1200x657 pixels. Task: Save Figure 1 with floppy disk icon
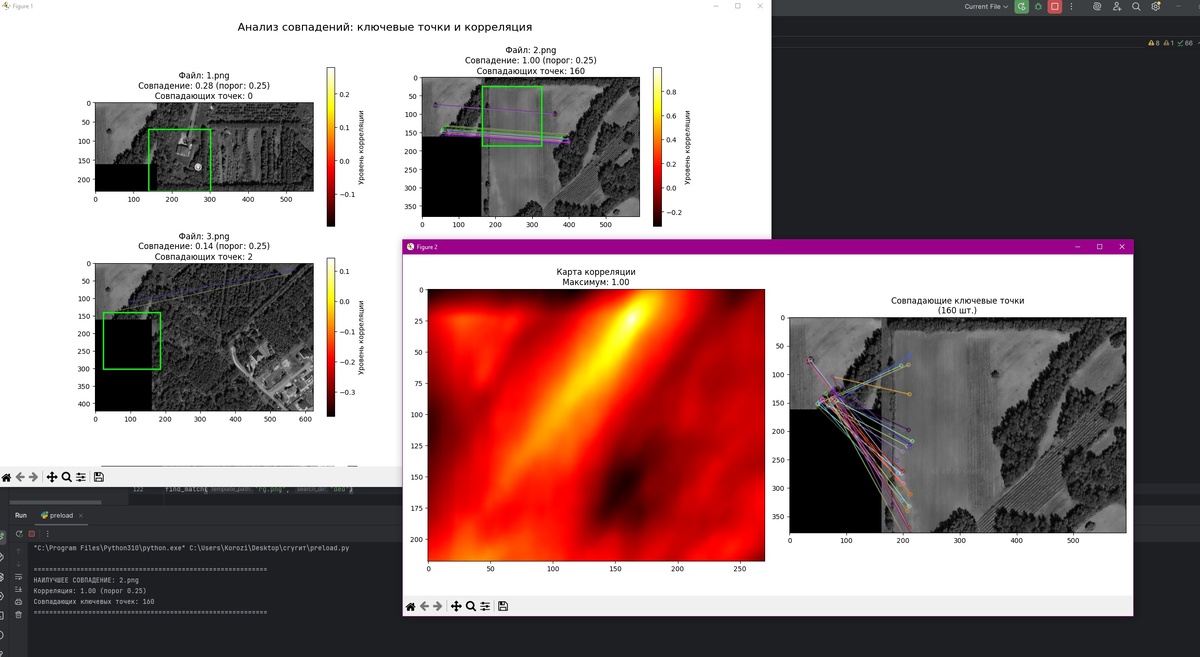(x=98, y=477)
